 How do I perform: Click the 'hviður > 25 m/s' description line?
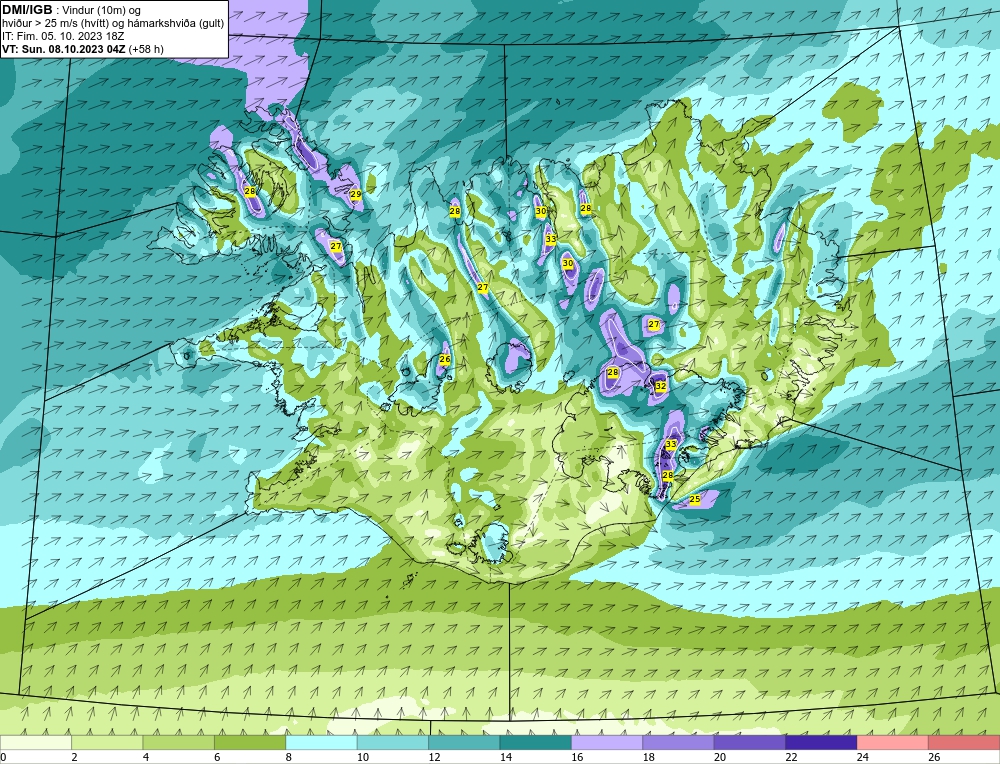pyautogui.click(x=114, y=24)
